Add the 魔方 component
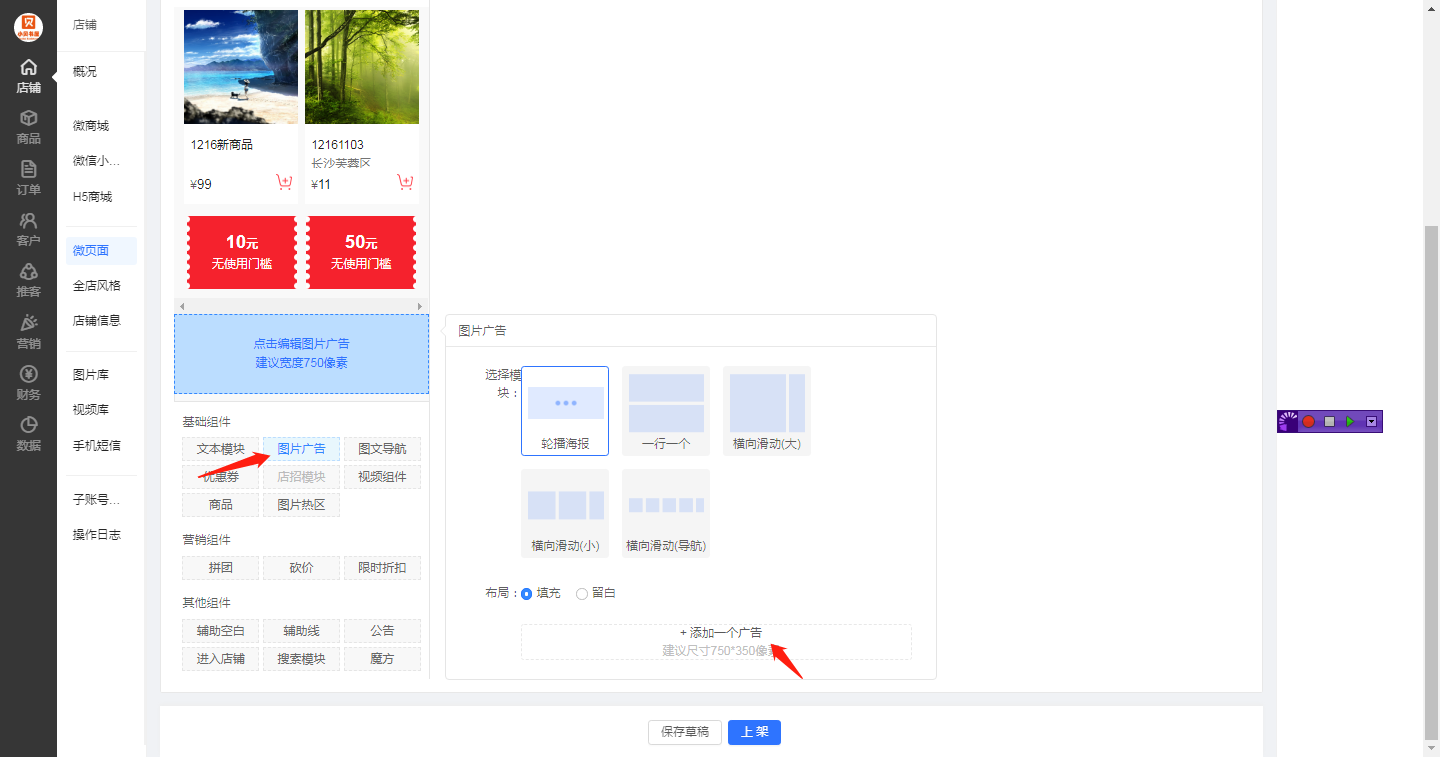Image resolution: width=1440 pixels, height=757 pixels. point(382,659)
